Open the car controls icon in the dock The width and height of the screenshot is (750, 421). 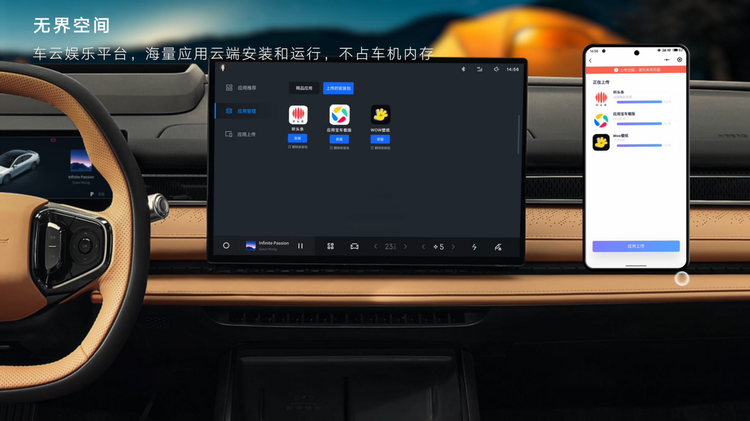click(354, 246)
